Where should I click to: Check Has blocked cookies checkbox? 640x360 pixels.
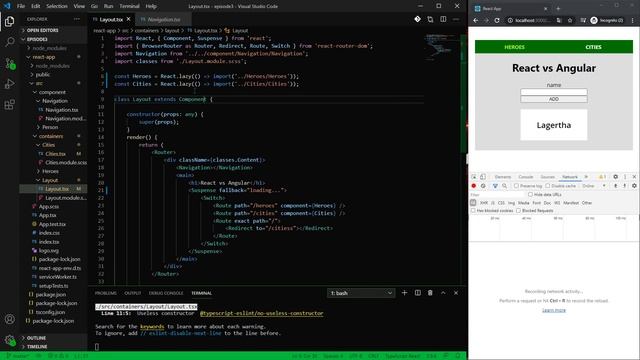(x=473, y=211)
